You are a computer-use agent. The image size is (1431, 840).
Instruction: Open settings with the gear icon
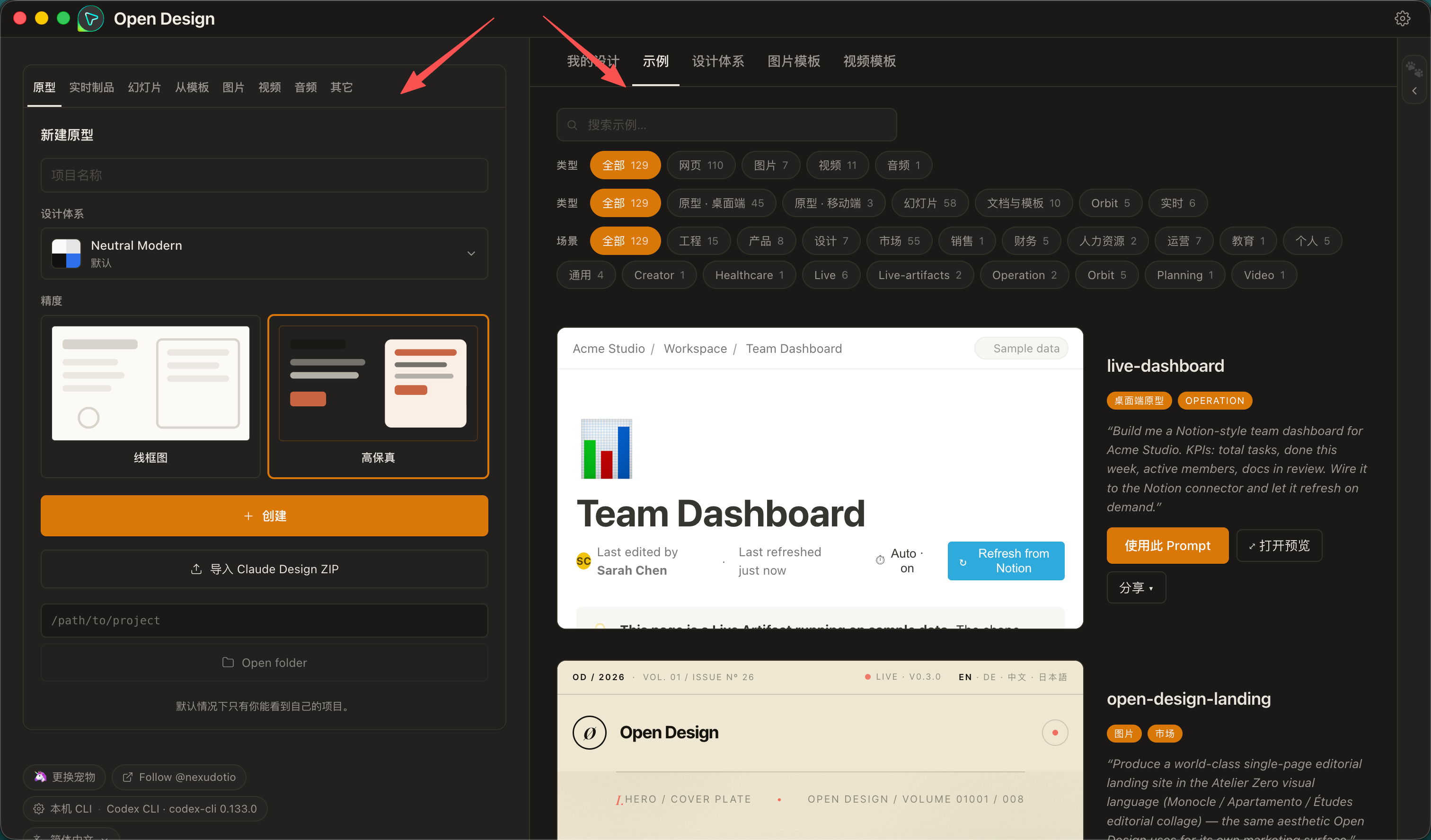pyautogui.click(x=1402, y=19)
